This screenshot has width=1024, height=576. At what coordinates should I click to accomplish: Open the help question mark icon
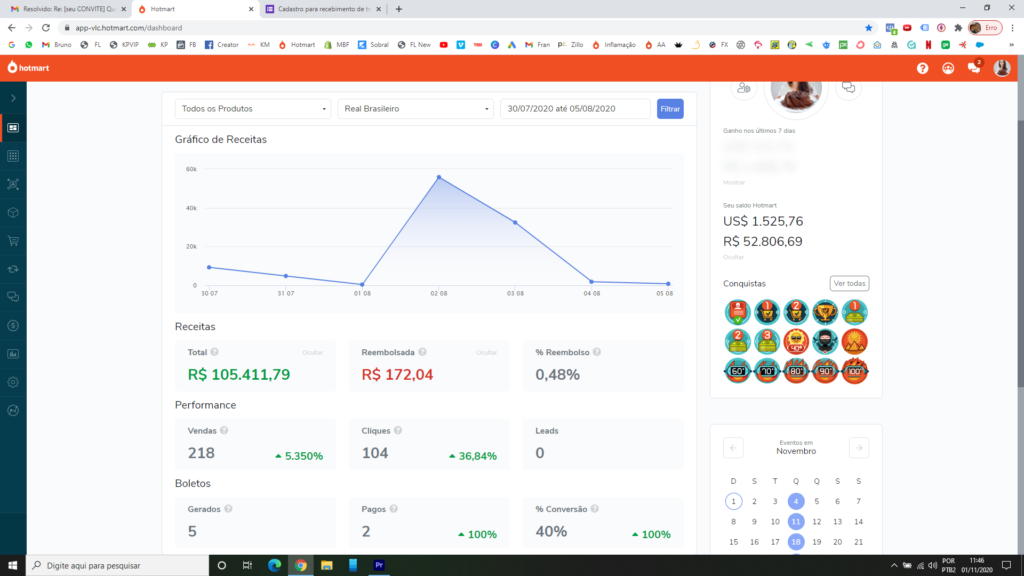[922, 68]
